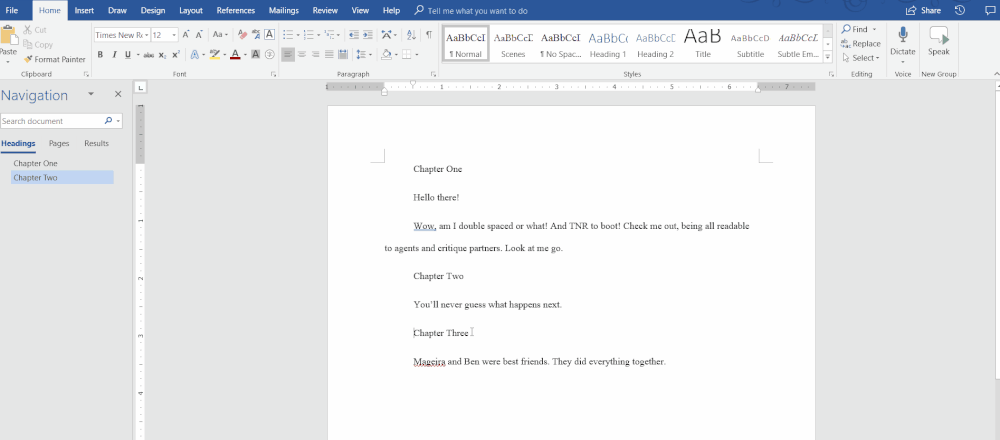Close the Navigation pane

[x=118, y=94]
